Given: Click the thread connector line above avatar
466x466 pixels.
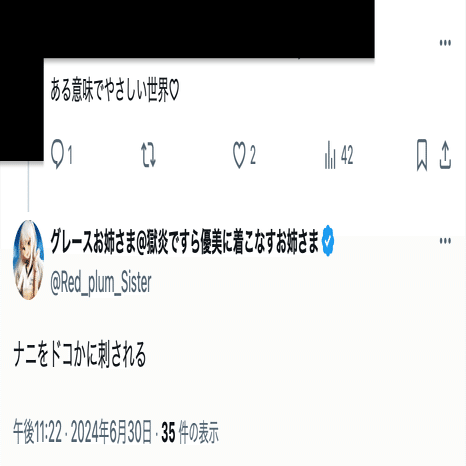Looking at the screenshot, I should click(28, 186).
